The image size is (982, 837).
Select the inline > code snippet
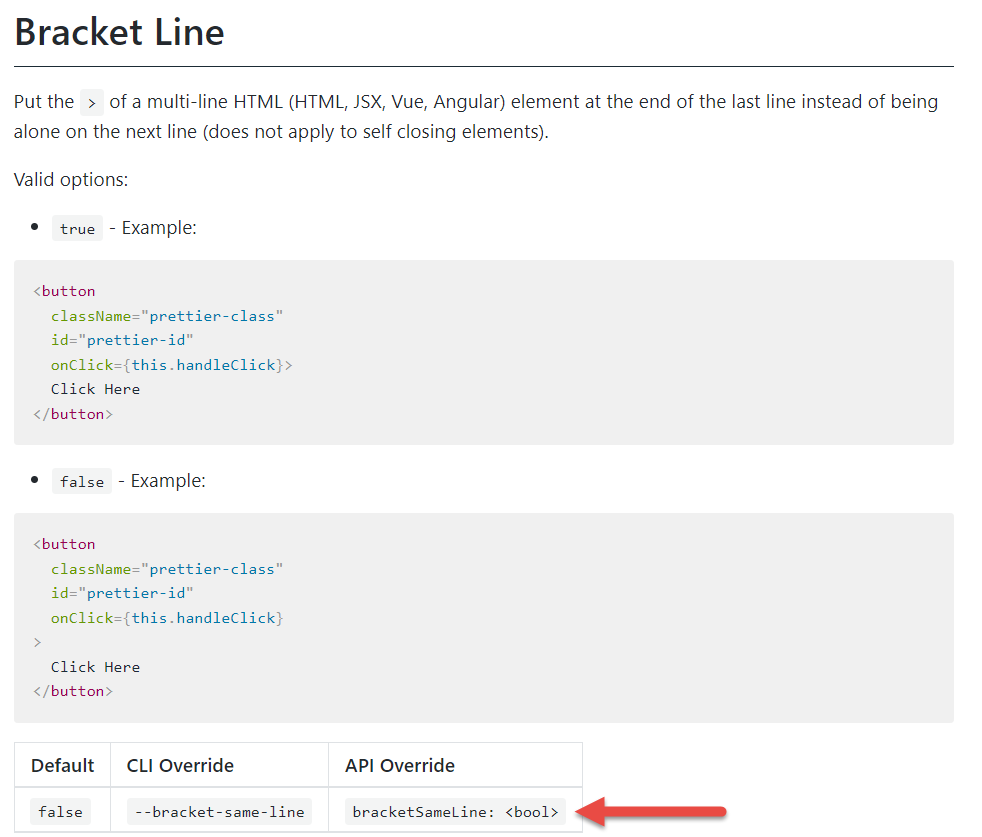click(x=90, y=102)
